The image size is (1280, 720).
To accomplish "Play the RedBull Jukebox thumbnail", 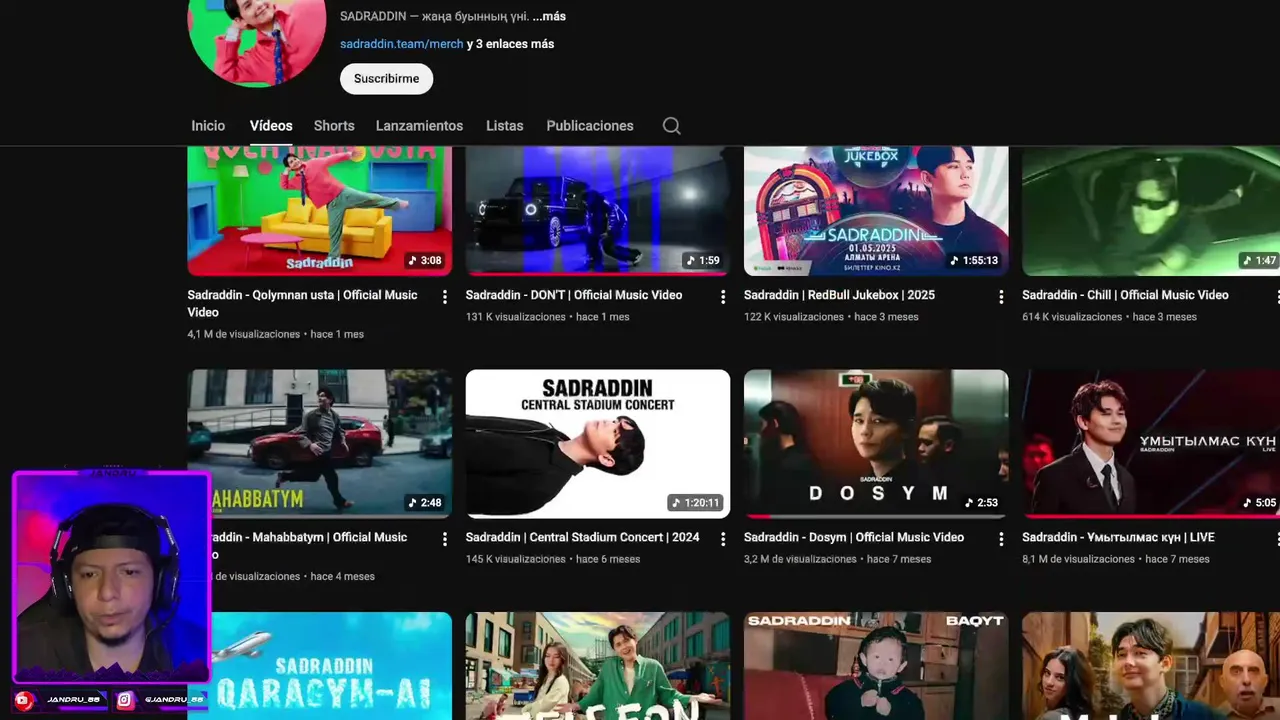I will pyautogui.click(x=876, y=211).
